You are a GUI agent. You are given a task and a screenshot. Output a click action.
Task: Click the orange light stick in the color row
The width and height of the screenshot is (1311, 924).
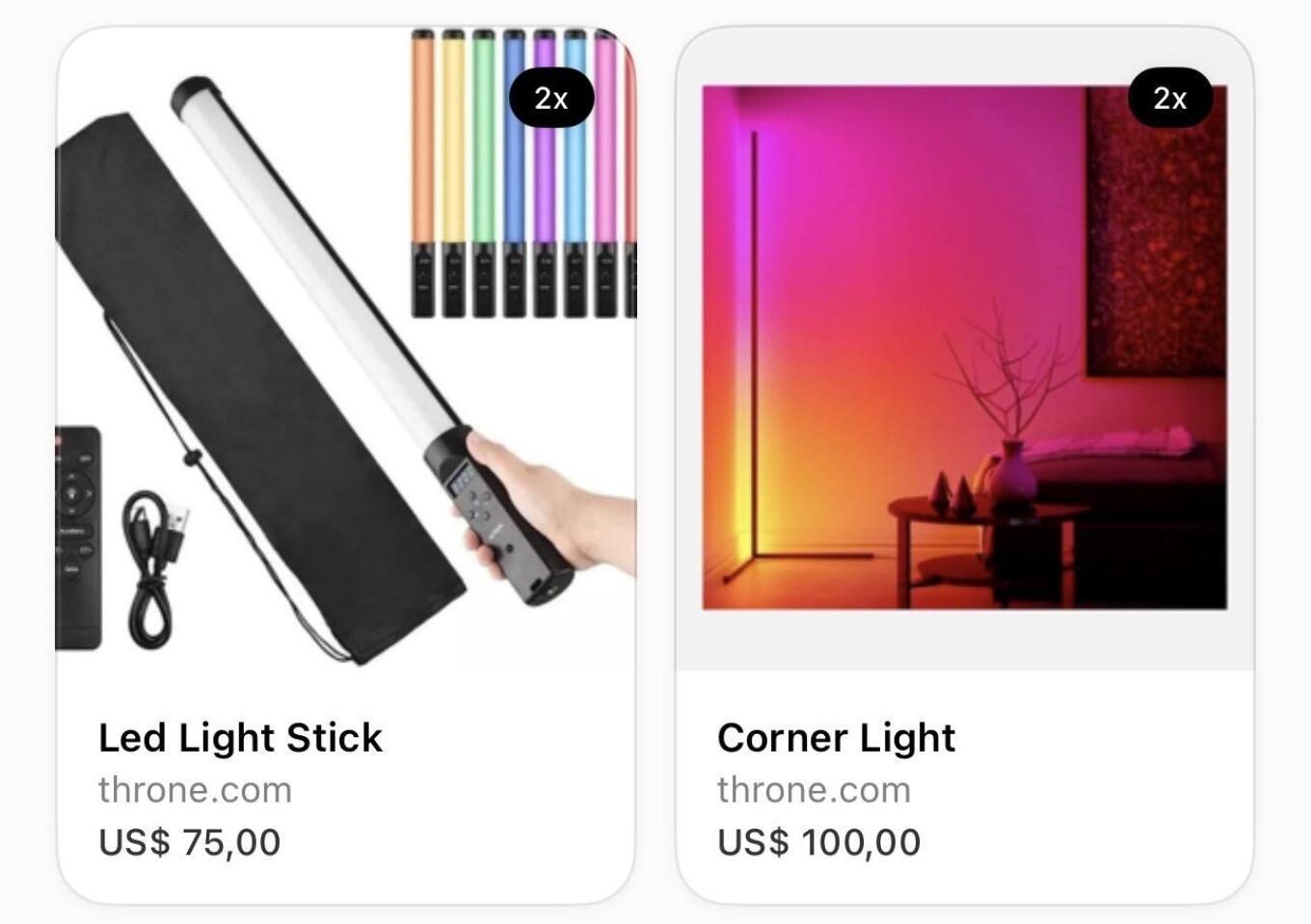click(x=422, y=173)
